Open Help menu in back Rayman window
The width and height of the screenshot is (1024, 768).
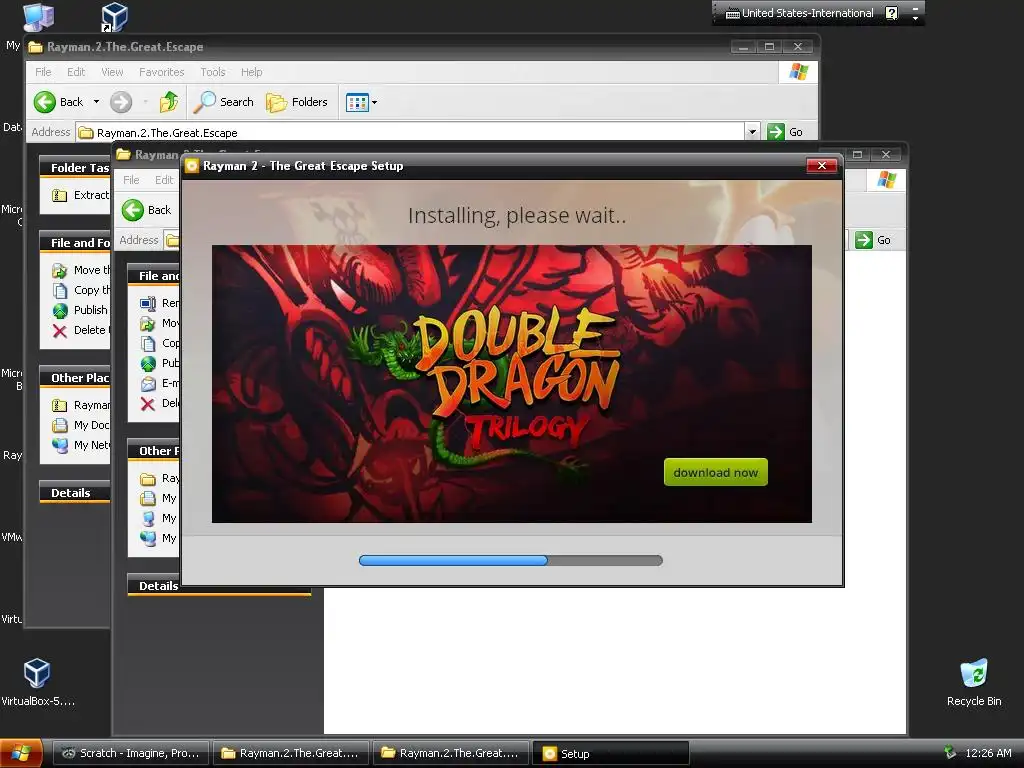pyautogui.click(x=251, y=72)
